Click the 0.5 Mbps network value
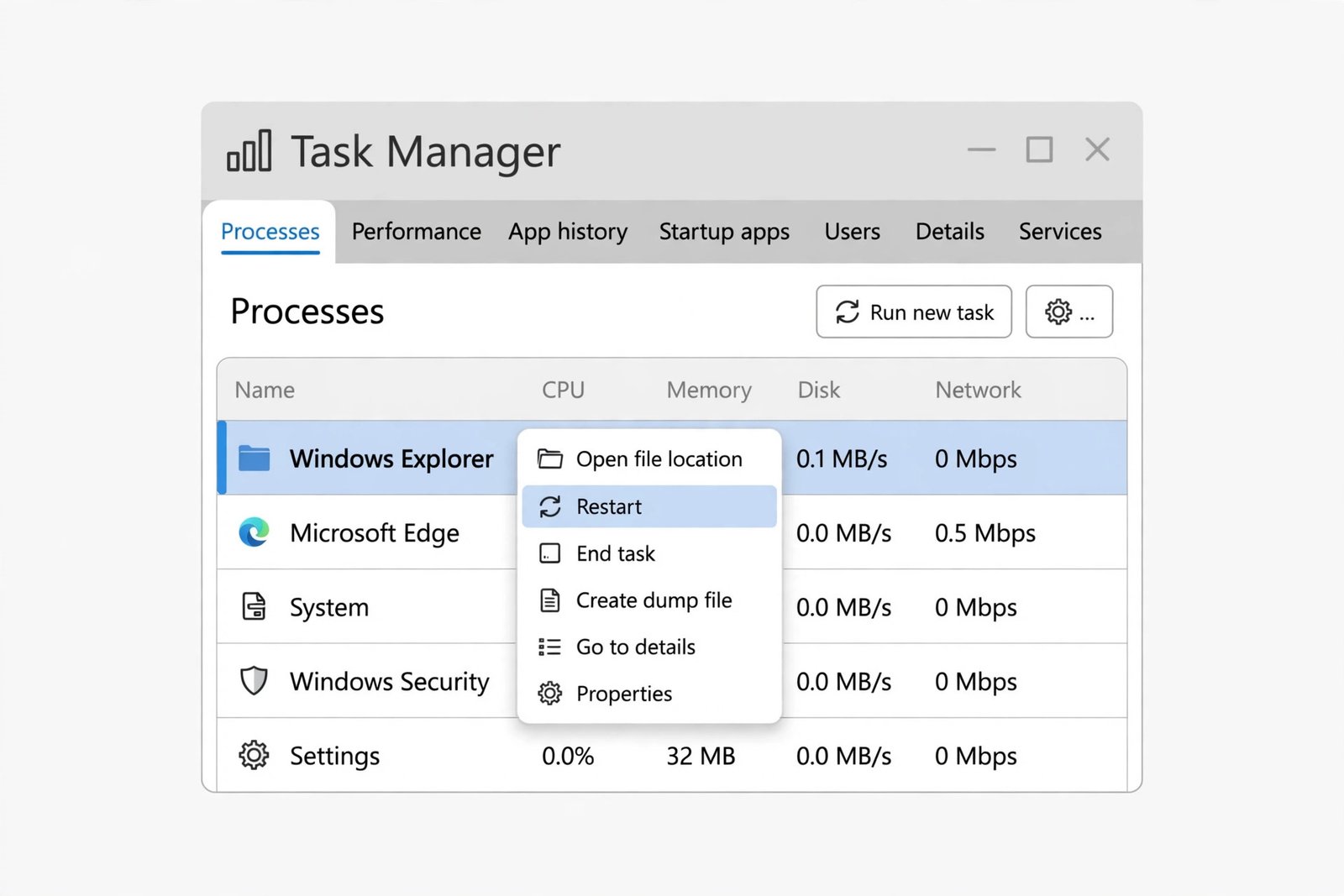1344x896 pixels. pos(985,533)
